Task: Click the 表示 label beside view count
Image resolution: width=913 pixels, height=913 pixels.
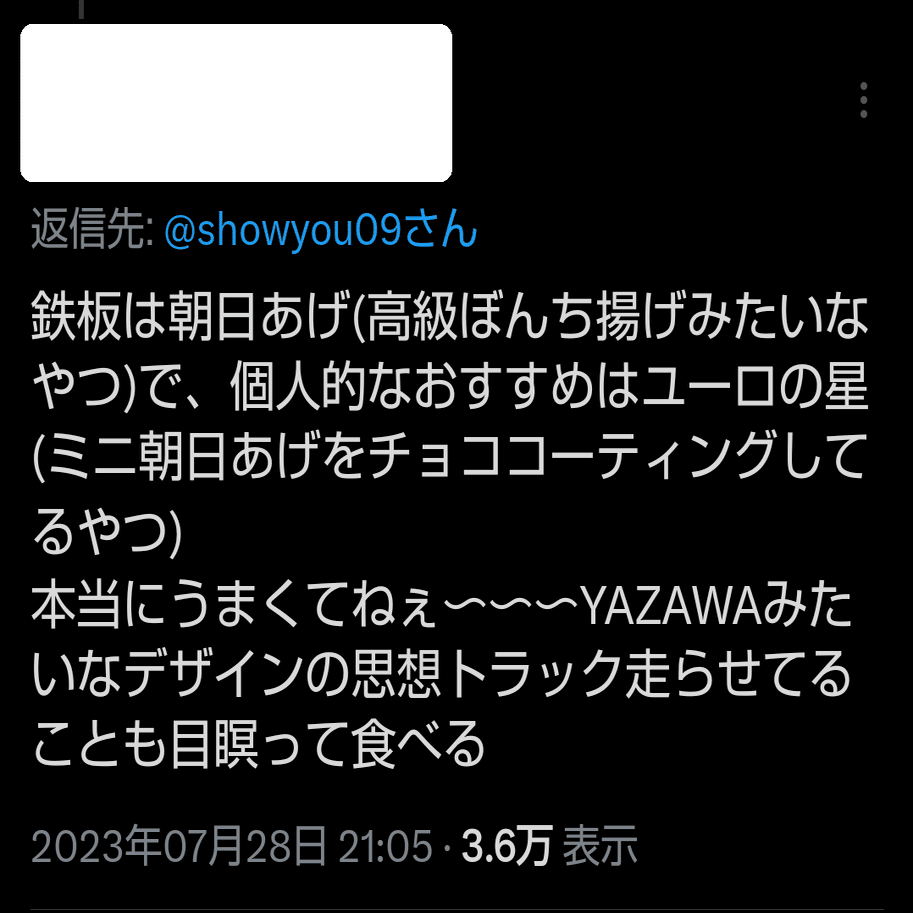Action: [x=600, y=846]
